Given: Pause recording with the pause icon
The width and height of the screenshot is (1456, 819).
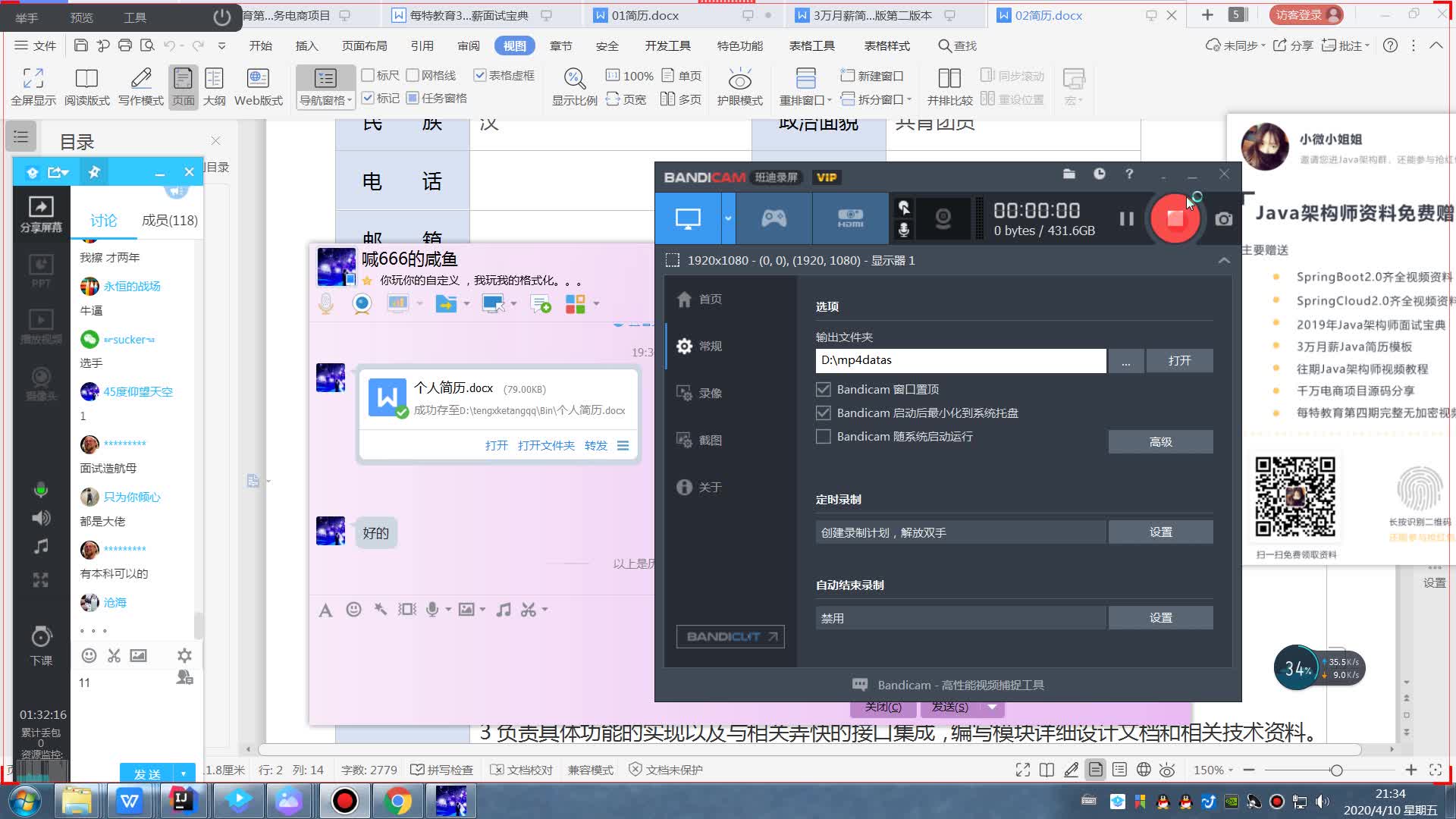Looking at the screenshot, I should tap(1126, 219).
